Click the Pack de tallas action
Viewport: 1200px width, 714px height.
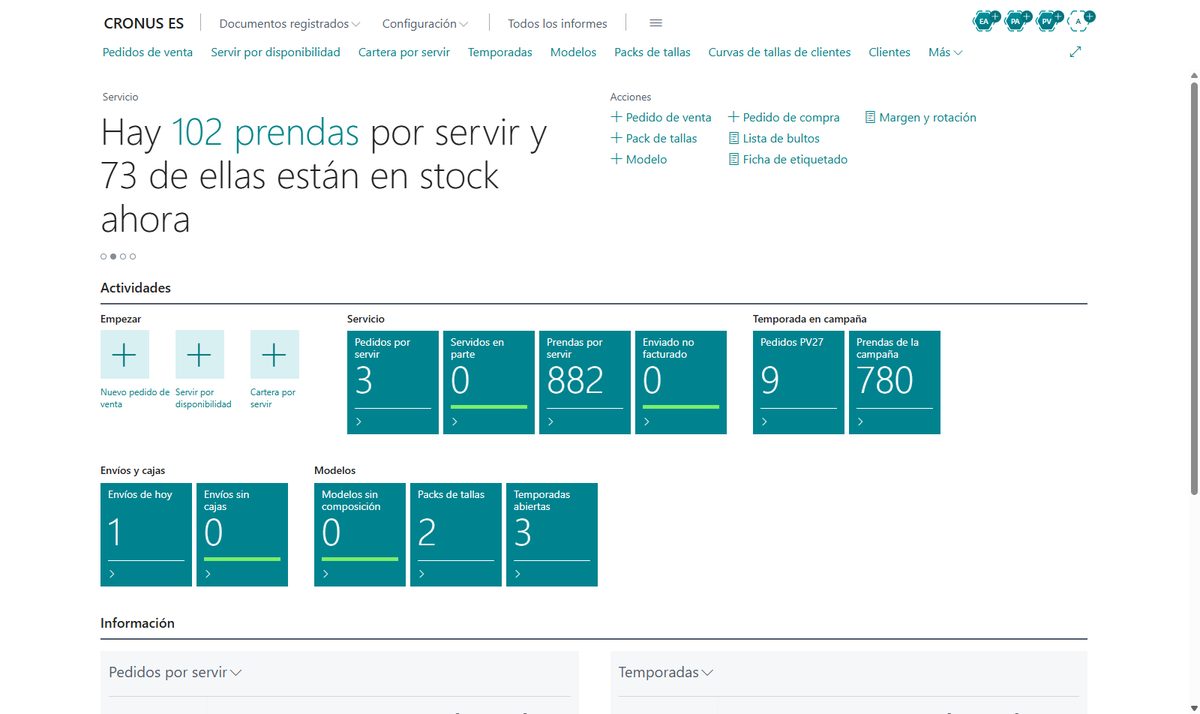[x=654, y=138]
